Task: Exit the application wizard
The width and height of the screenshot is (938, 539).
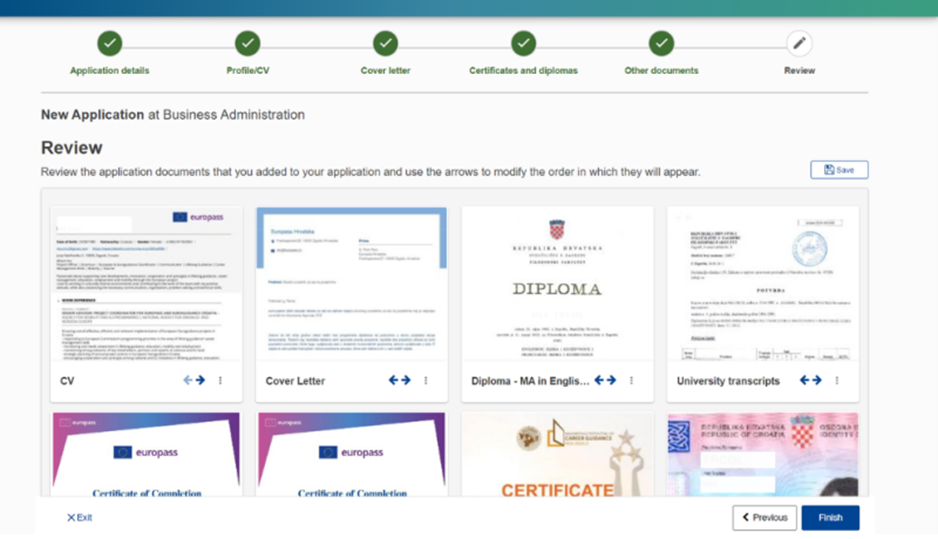Action: click(80, 517)
